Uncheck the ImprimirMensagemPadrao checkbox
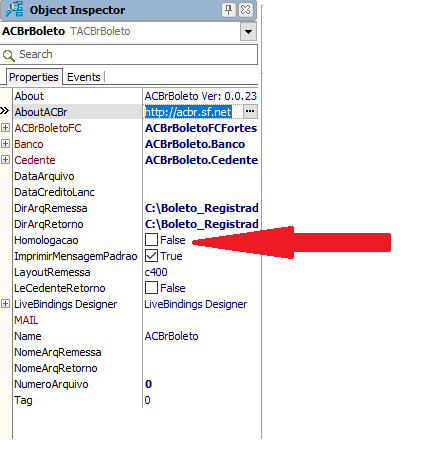 [151, 256]
